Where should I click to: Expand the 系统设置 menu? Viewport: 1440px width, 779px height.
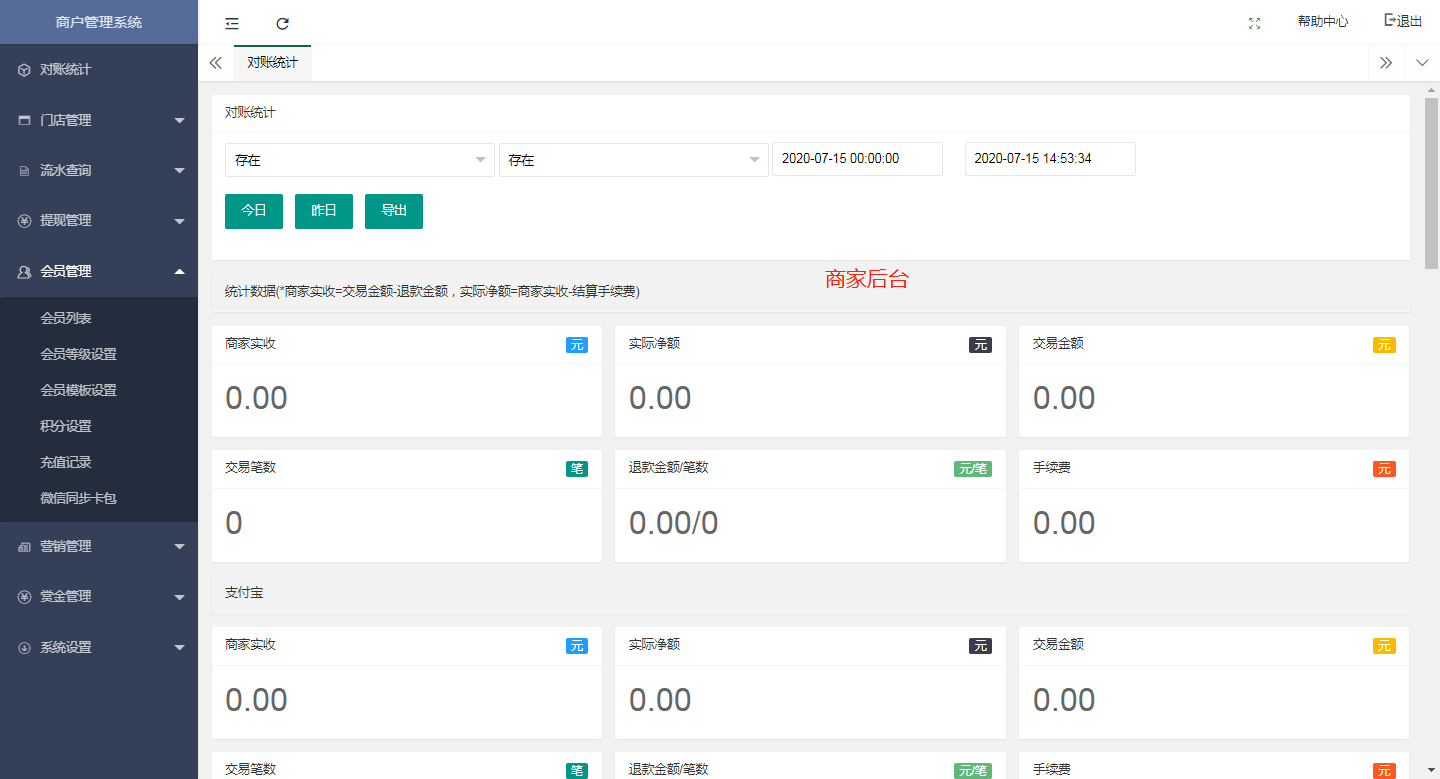[99, 647]
